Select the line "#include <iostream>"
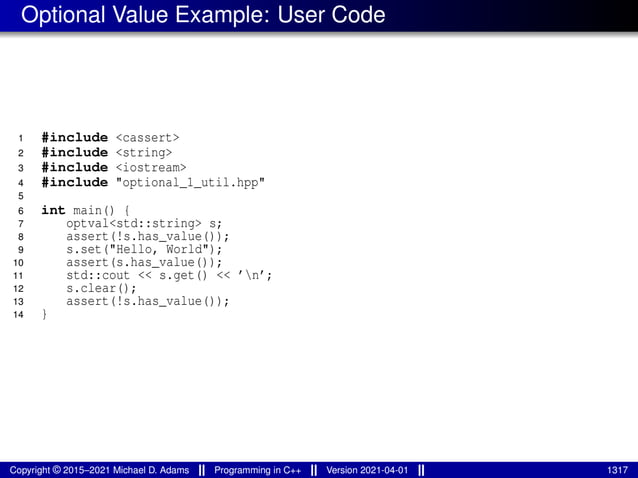This screenshot has width=638, height=478. (114, 168)
